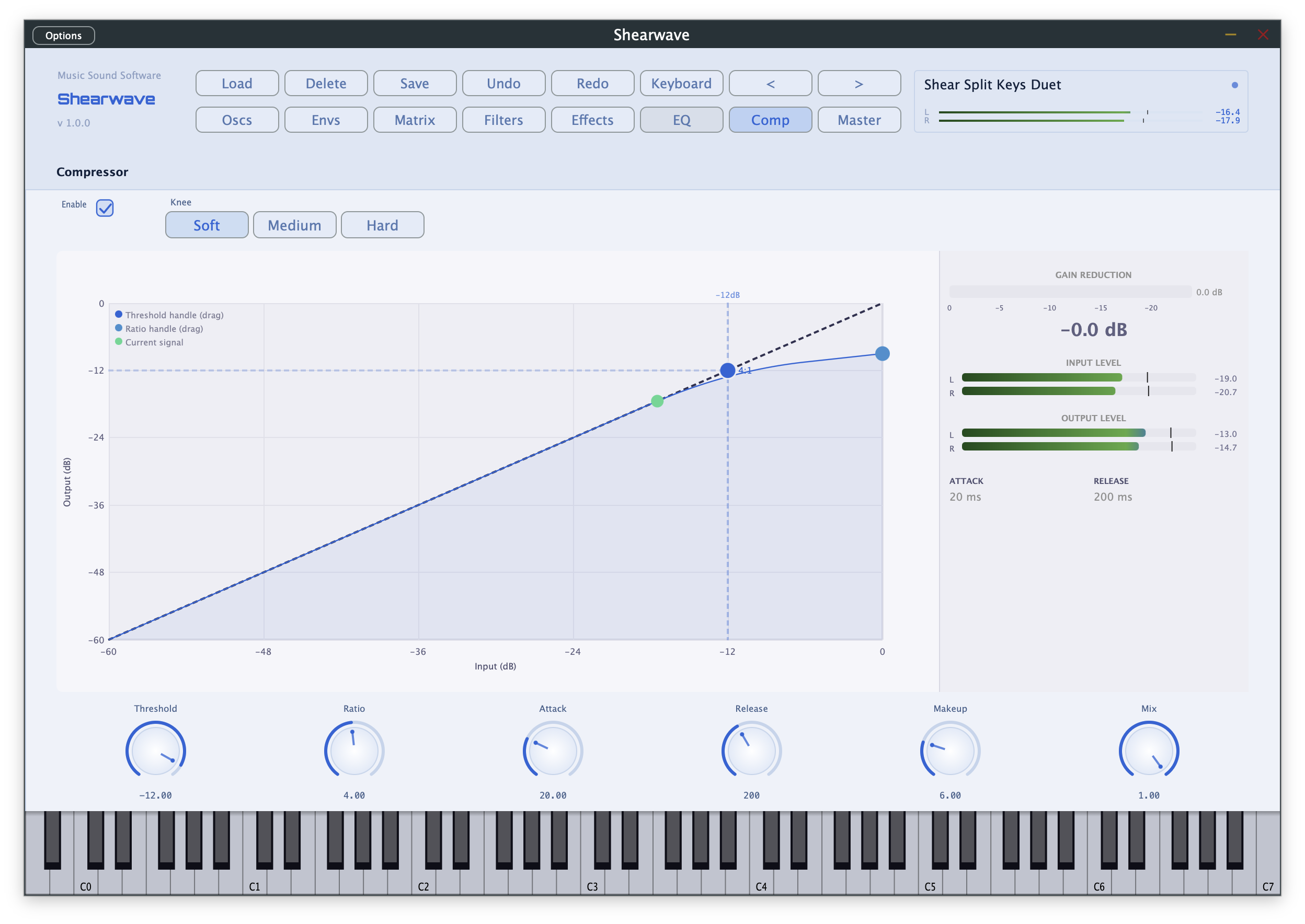
Task: Click the Threshold value -12.00
Action: 155,795
